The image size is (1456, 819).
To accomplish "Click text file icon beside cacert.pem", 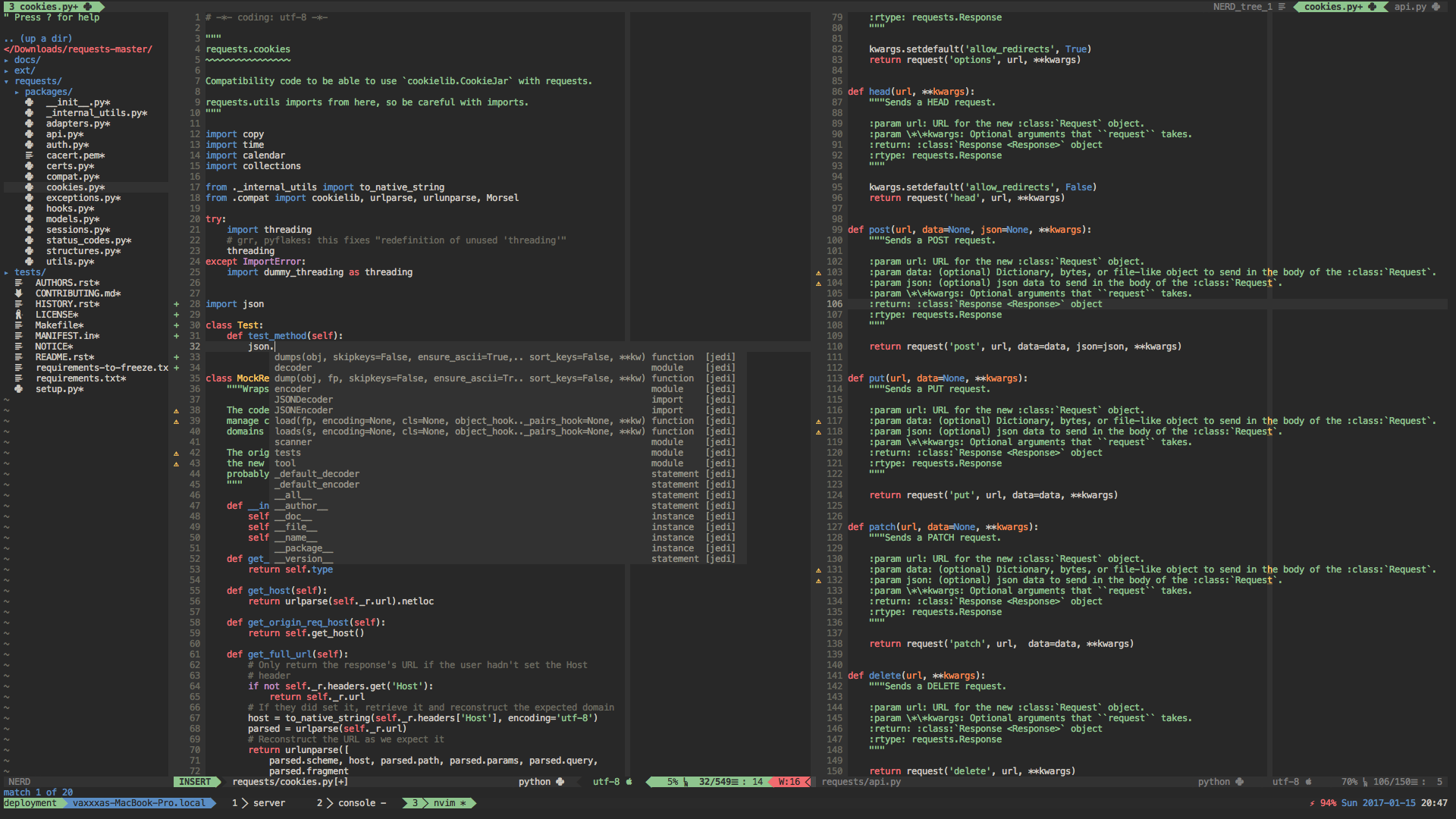I will pos(30,155).
